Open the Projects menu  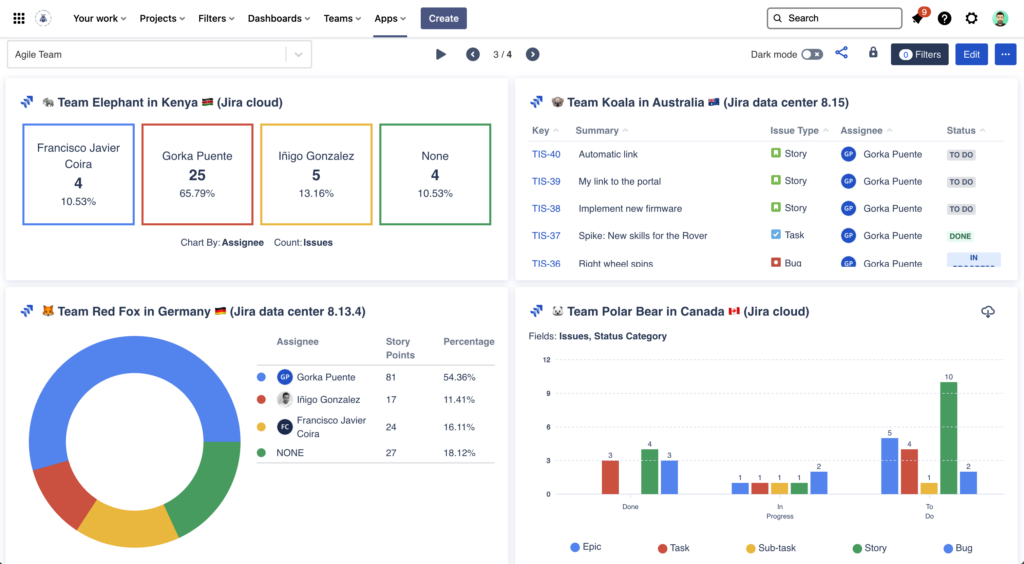coord(162,18)
